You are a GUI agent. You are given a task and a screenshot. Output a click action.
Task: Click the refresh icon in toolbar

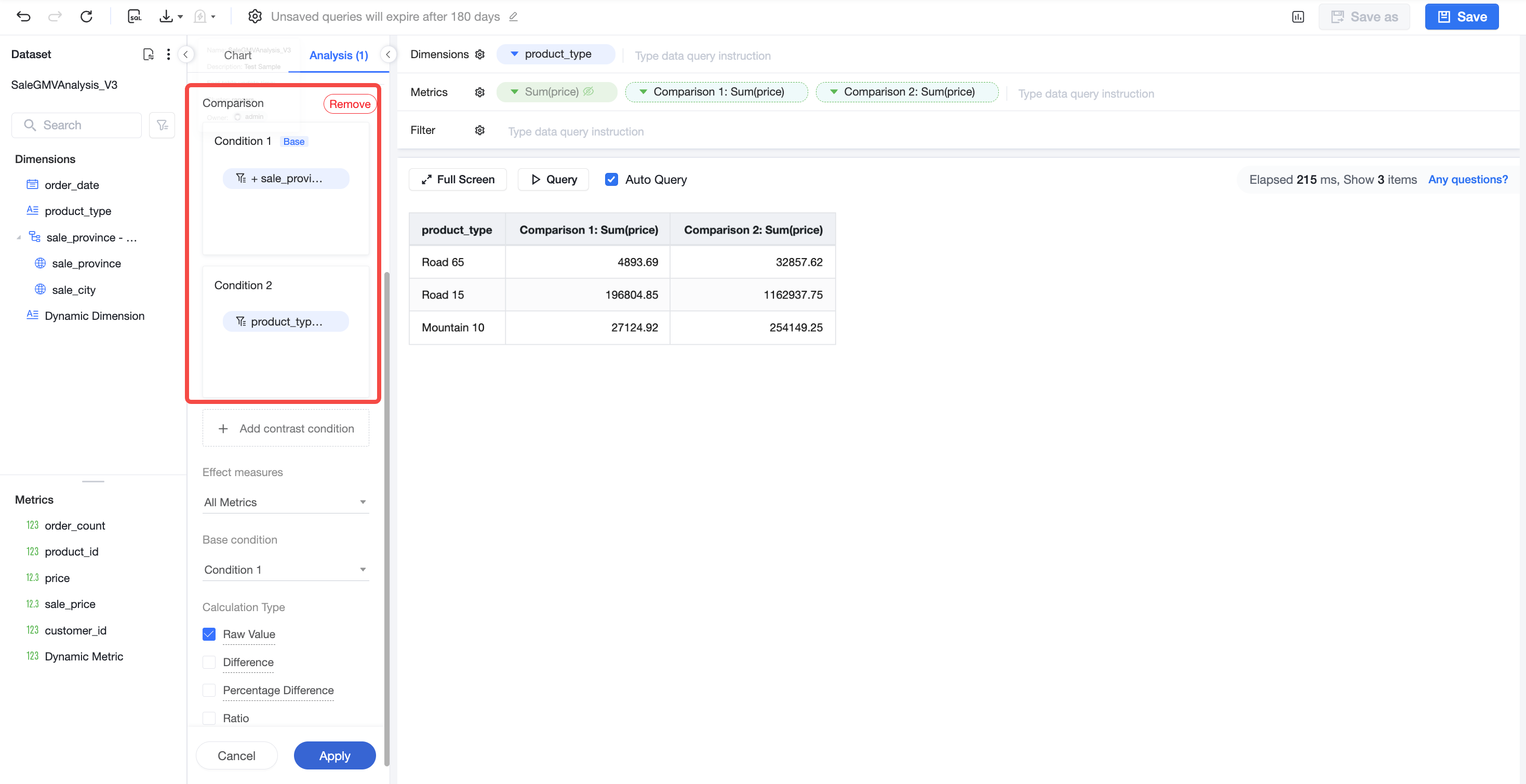coord(87,17)
